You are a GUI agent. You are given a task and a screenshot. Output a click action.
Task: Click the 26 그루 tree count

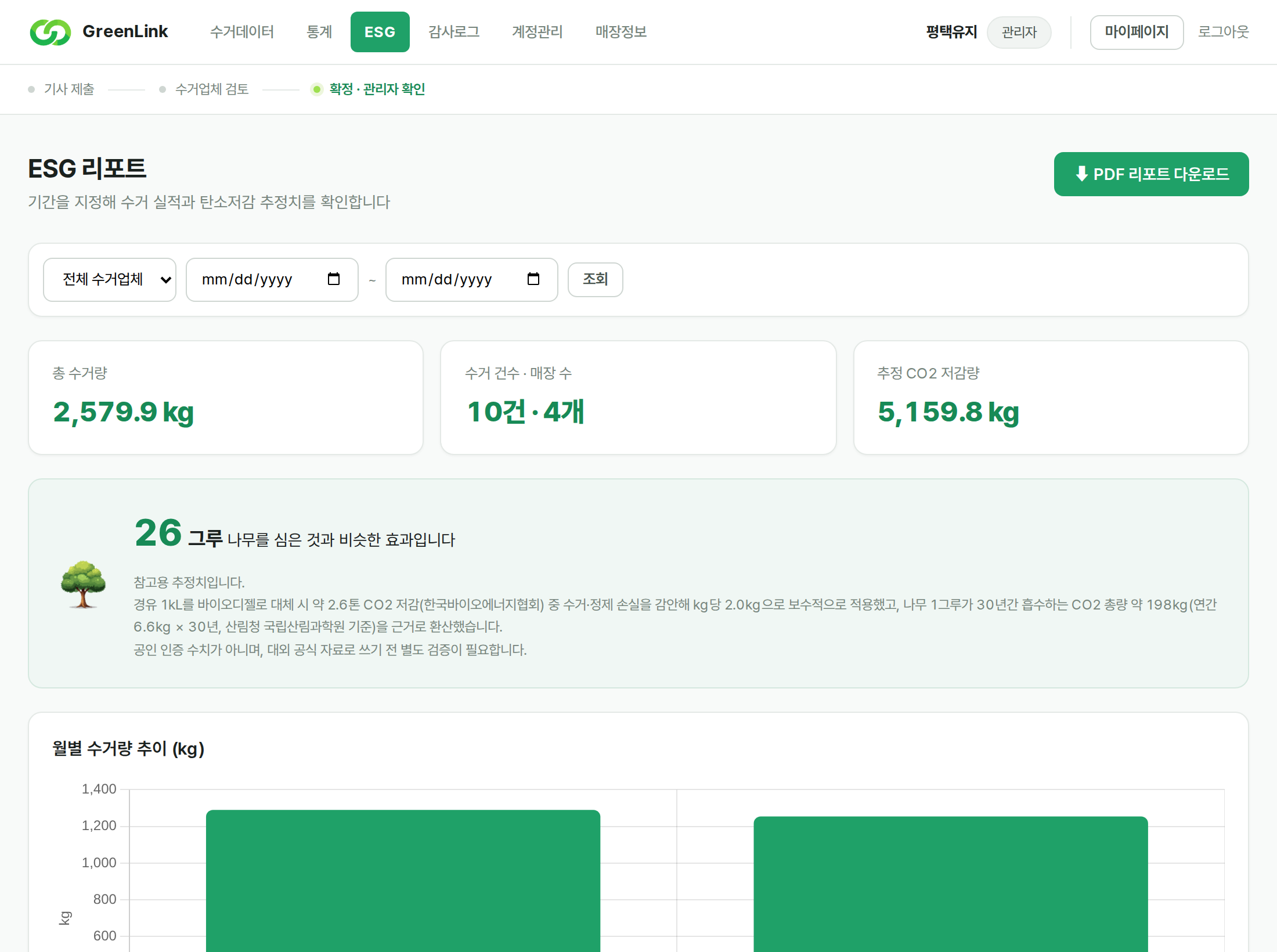179,533
